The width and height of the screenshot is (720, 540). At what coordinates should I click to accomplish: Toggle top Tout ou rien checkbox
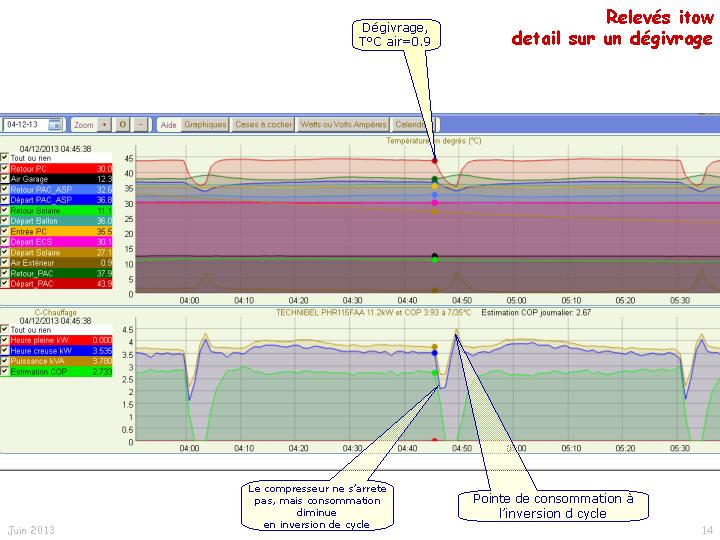pos(5,158)
